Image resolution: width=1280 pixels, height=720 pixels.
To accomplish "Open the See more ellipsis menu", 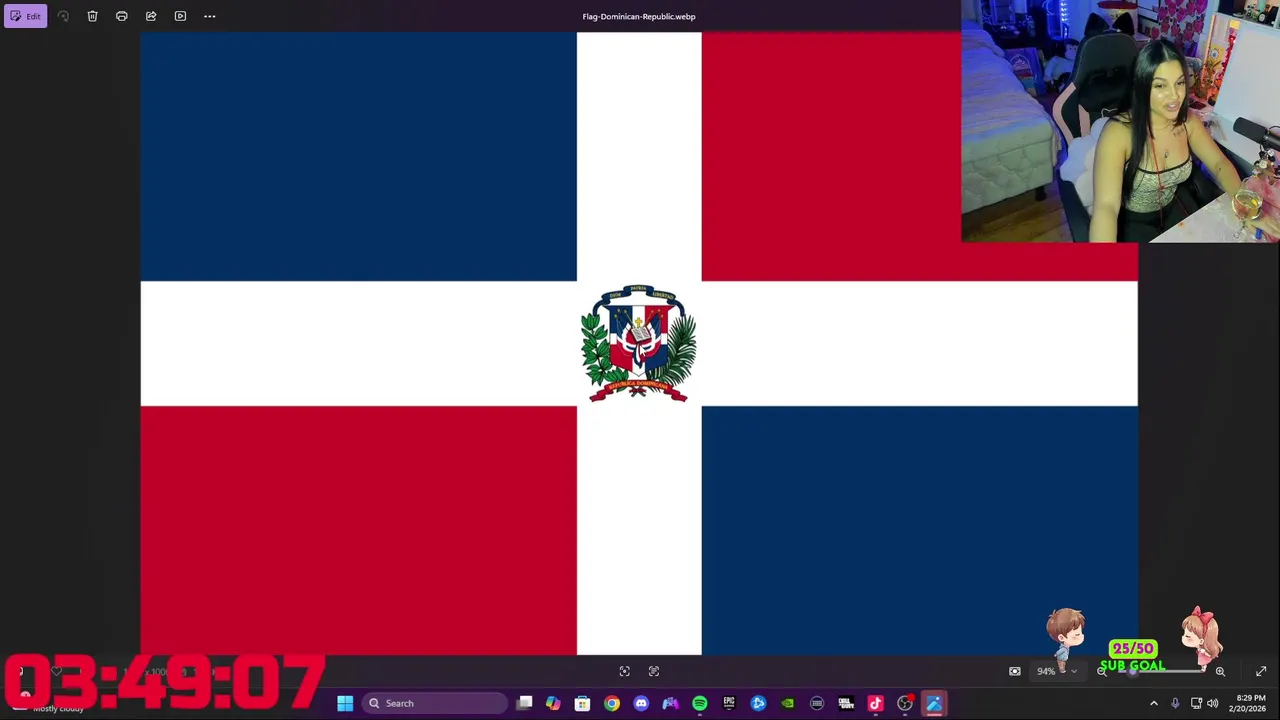I will (x=209, y=16).
